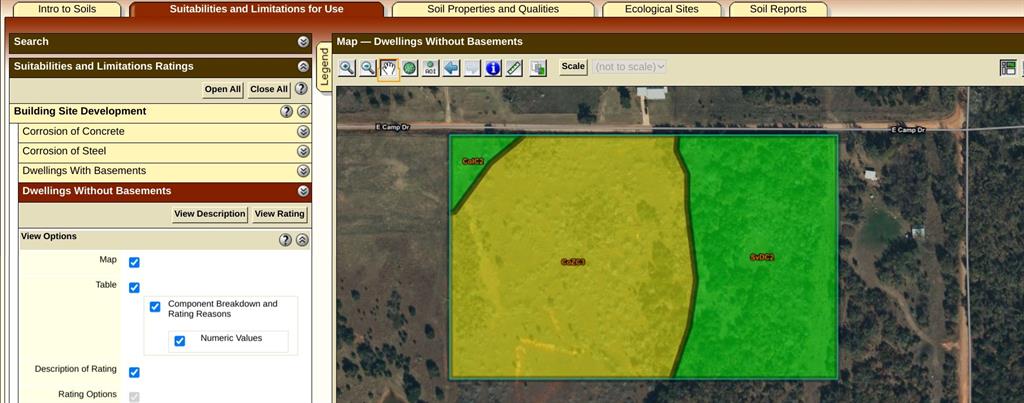This screenshot has height=403, width=1024.
Task: Collapse Building Site Development section
Action: coord(303,112)
